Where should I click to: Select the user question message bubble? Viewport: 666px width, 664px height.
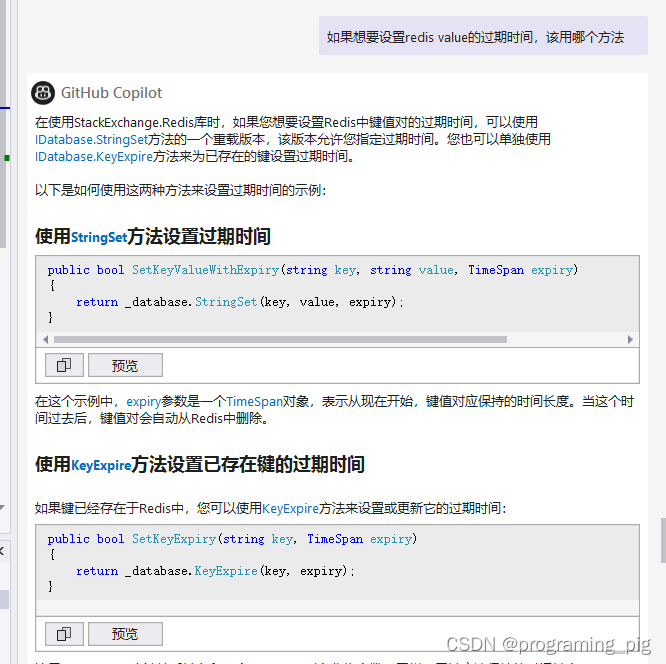click(483, 36)
